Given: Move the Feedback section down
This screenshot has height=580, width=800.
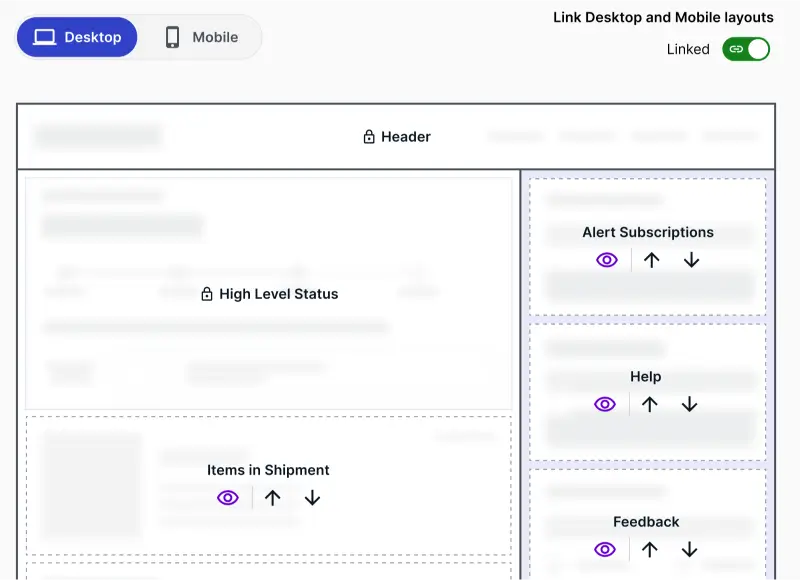Looking at the screenshot, I should (689, 549).
